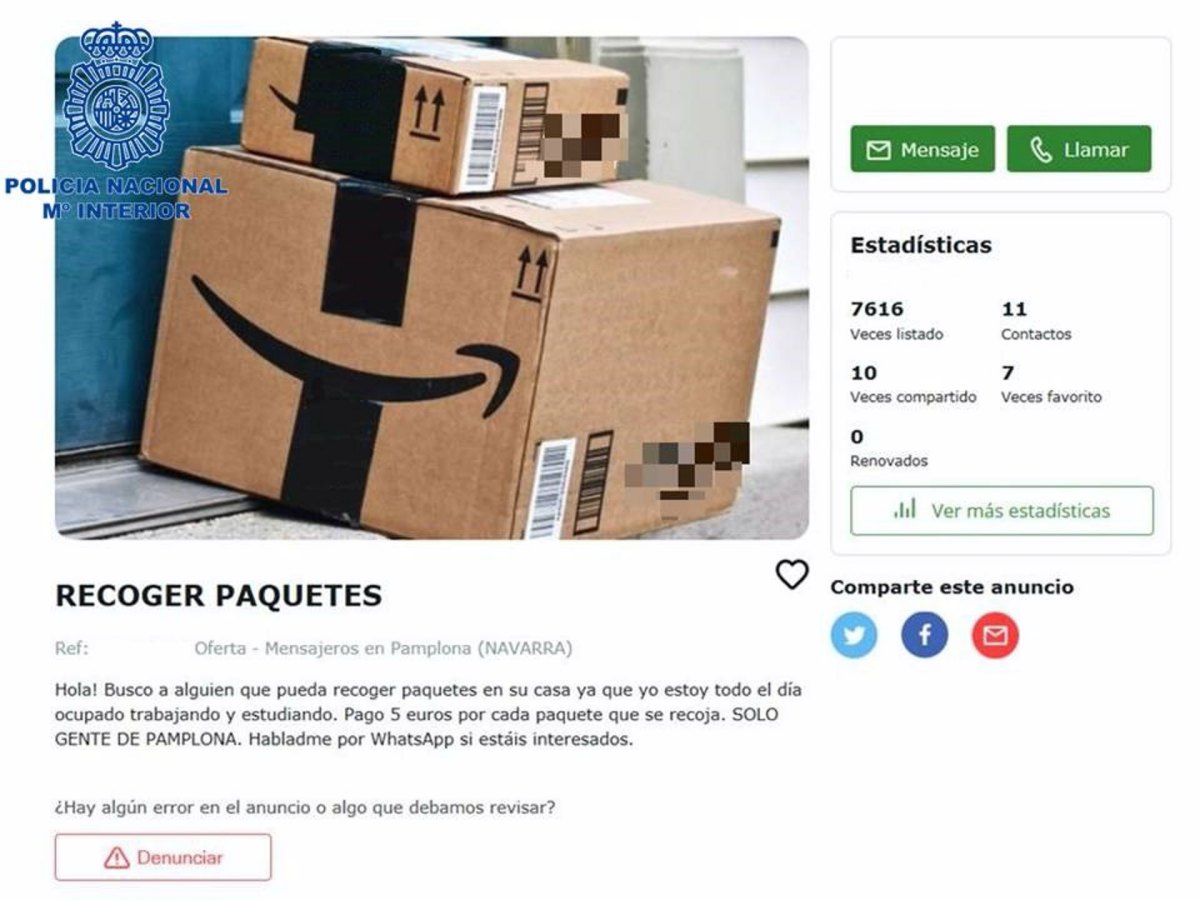The image size is (1200, 900).
Task: Open Ver más estadísticas
Action: tap(1001, 511)
